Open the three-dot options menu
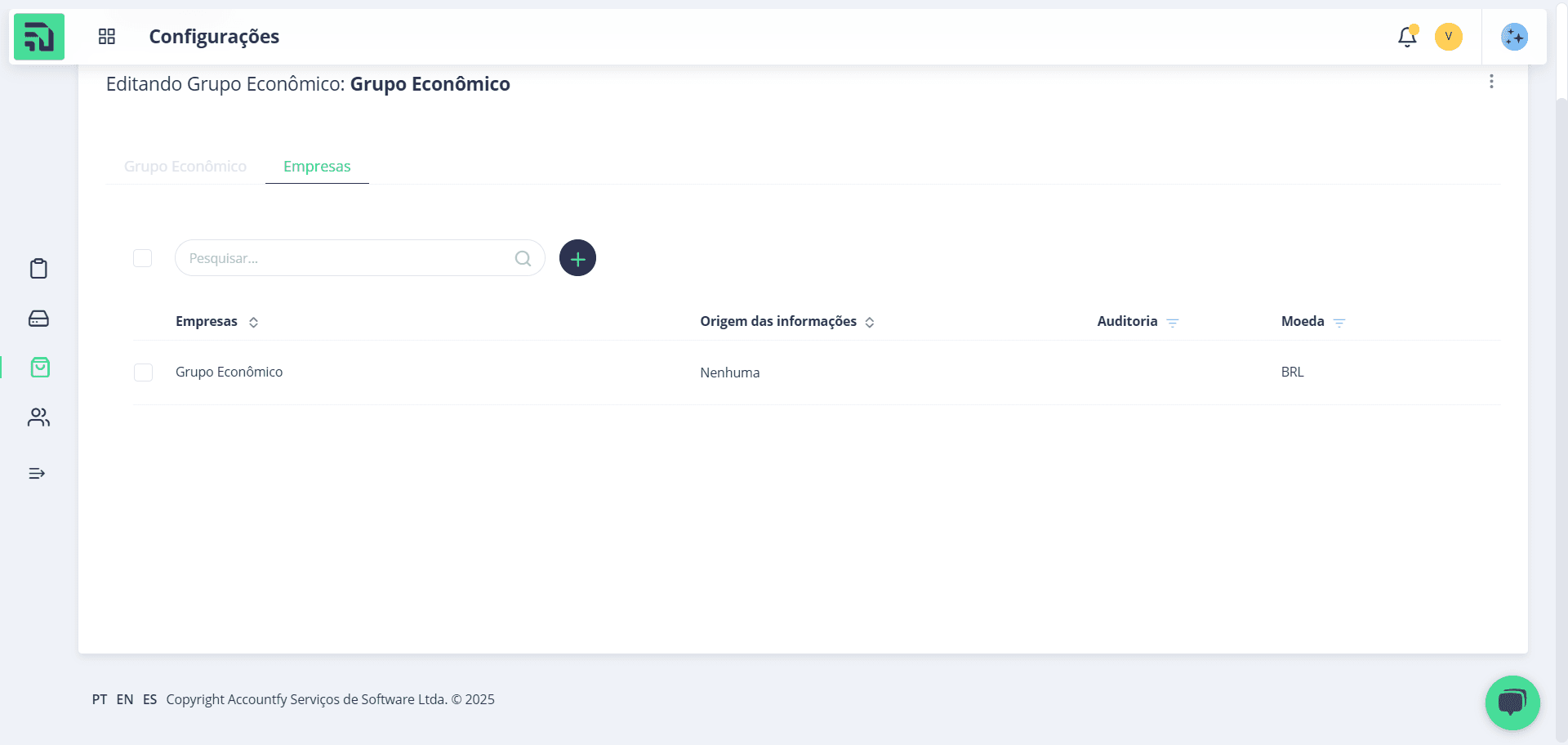Image resolution: width=1568 pixels, height=745 pixels. [x=1491, y=82]
